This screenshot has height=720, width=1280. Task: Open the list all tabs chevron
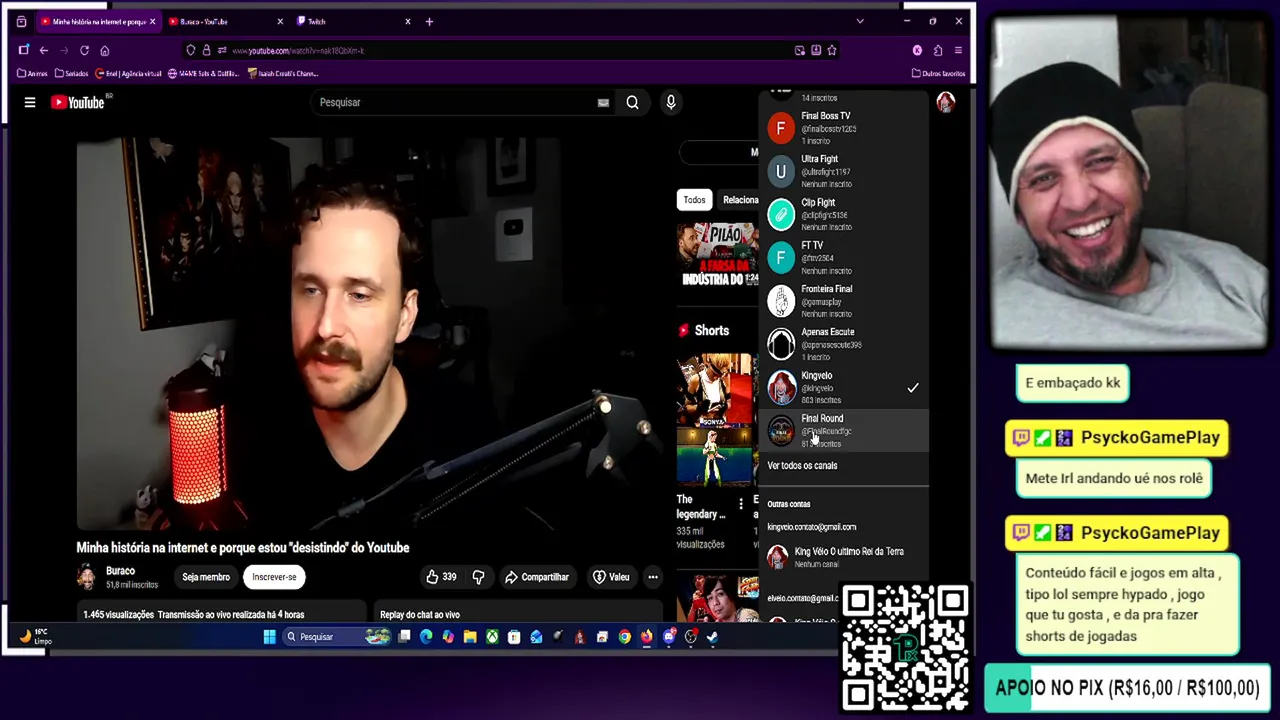point(859,21)
